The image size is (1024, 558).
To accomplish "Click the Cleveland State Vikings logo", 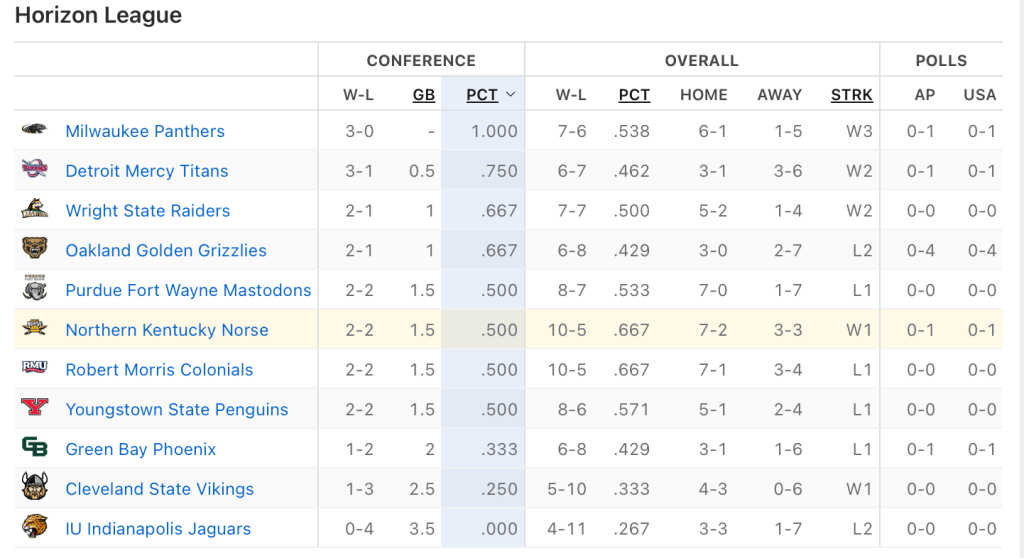I will tap(34, 488).
